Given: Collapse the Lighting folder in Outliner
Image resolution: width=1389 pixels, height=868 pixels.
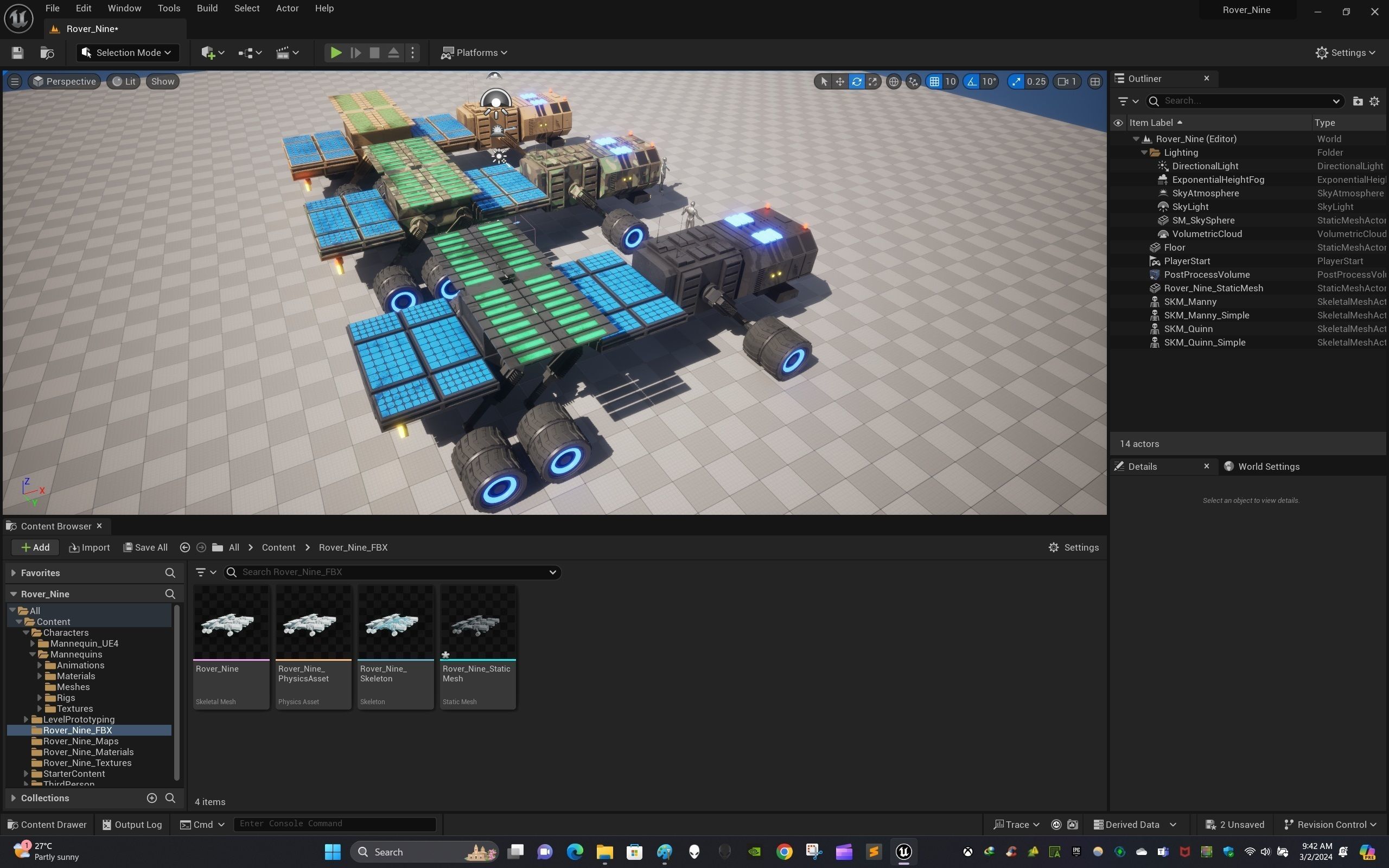Looking at the screenshot, I should (1143, 152).
